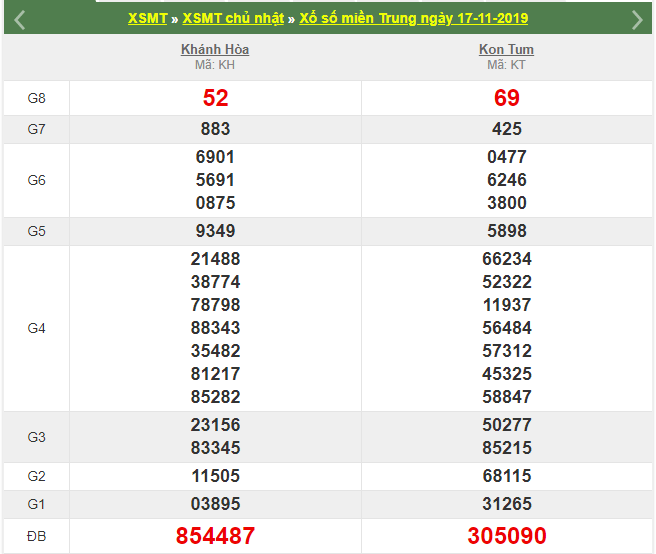Click the Mã: KH code text
The image size is (656, 554).
[x=215, y=65]
